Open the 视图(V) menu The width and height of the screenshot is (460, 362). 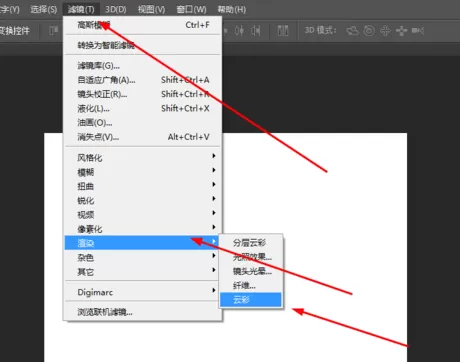[151, 9]
